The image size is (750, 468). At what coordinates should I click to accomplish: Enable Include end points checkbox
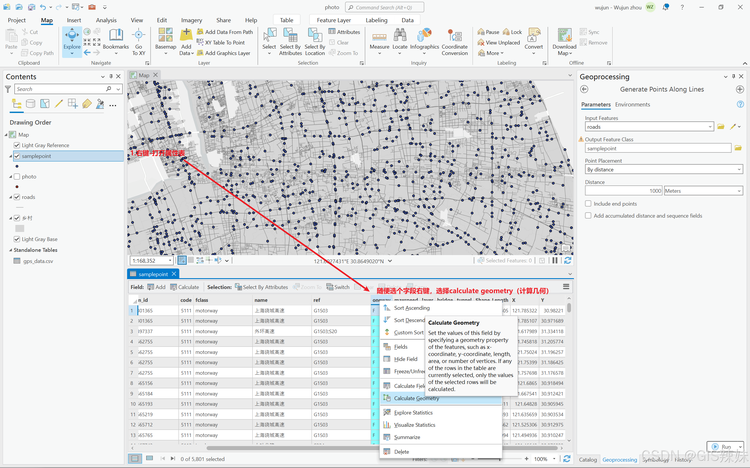pyautogui.click(x=588, y=203)
